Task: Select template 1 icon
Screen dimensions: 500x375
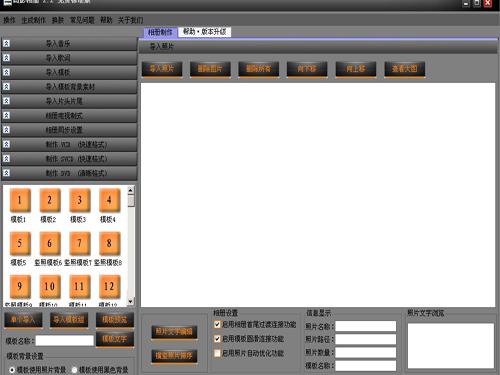Action: pos(20,200)
